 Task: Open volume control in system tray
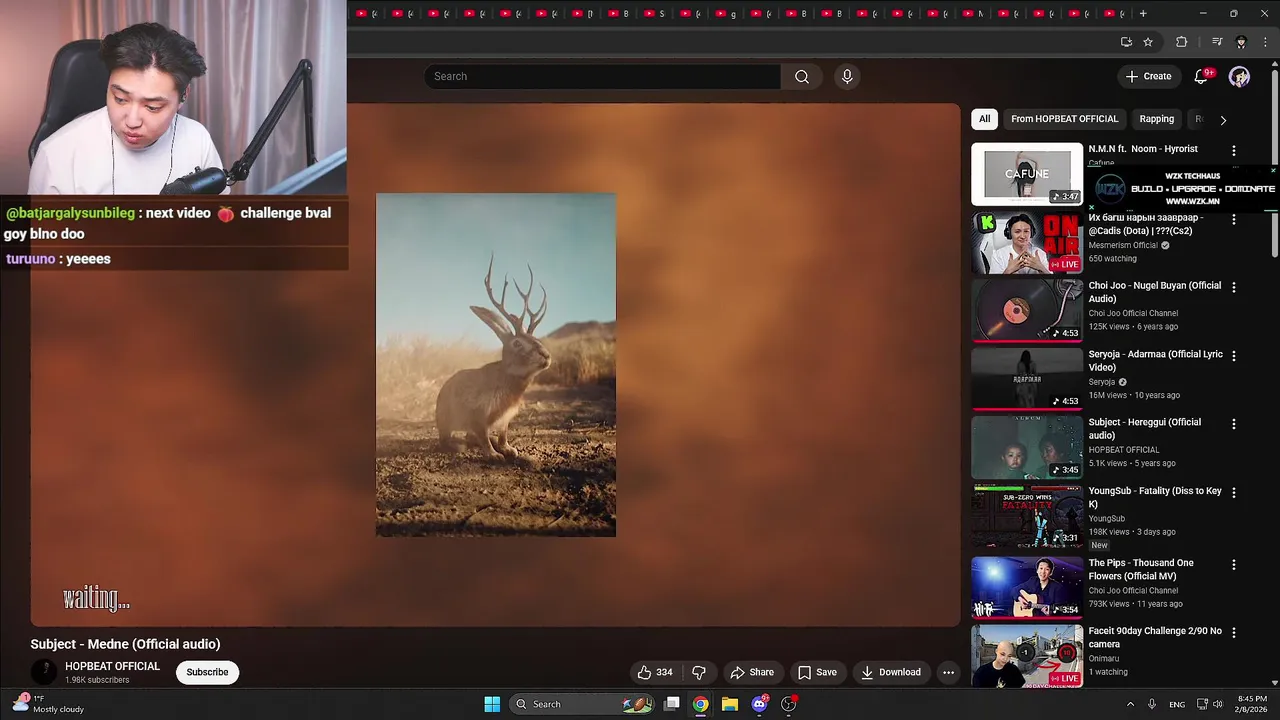pos(1218,704)
